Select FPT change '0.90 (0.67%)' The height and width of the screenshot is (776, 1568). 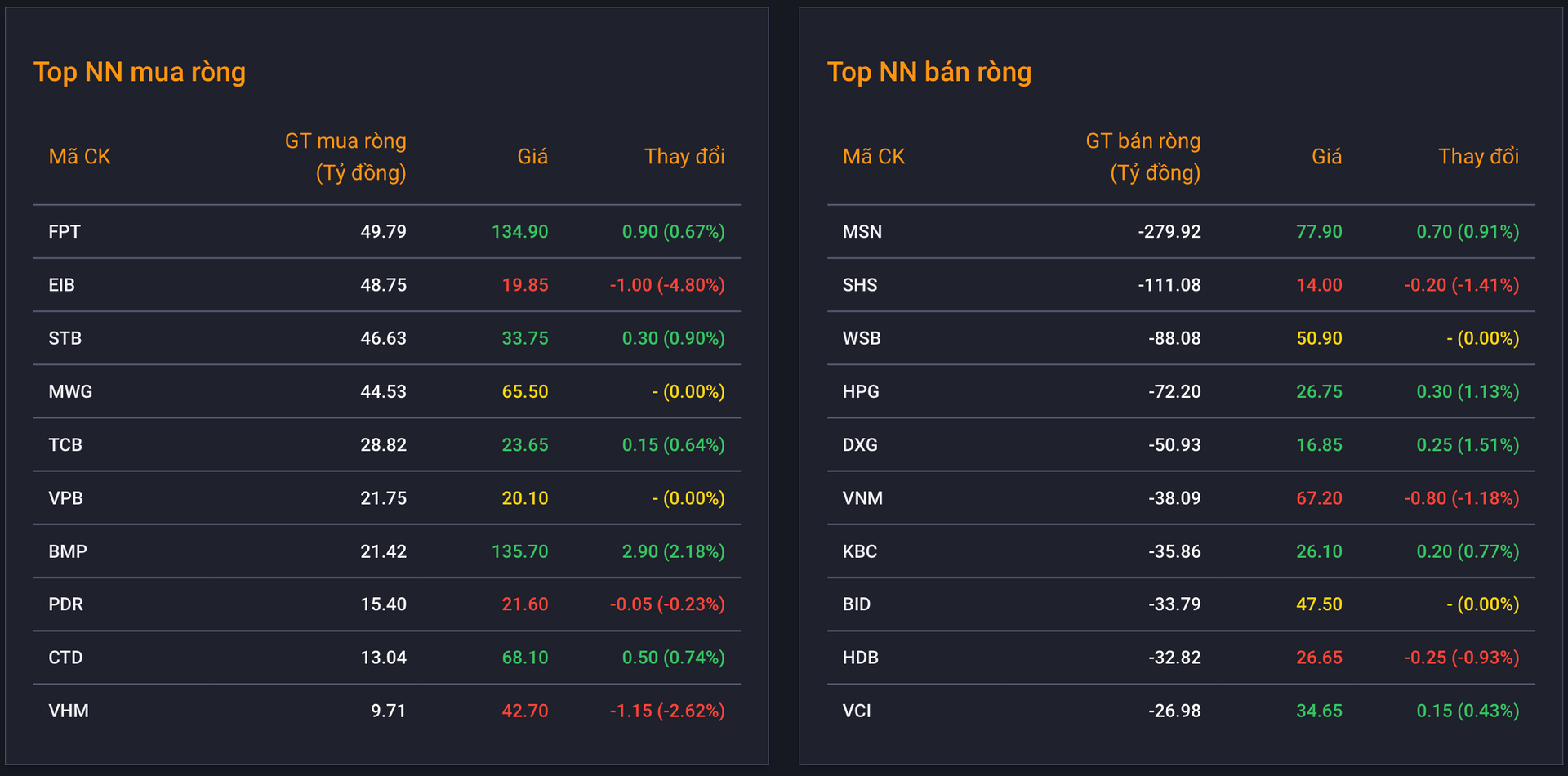click(x=674, y=232)
